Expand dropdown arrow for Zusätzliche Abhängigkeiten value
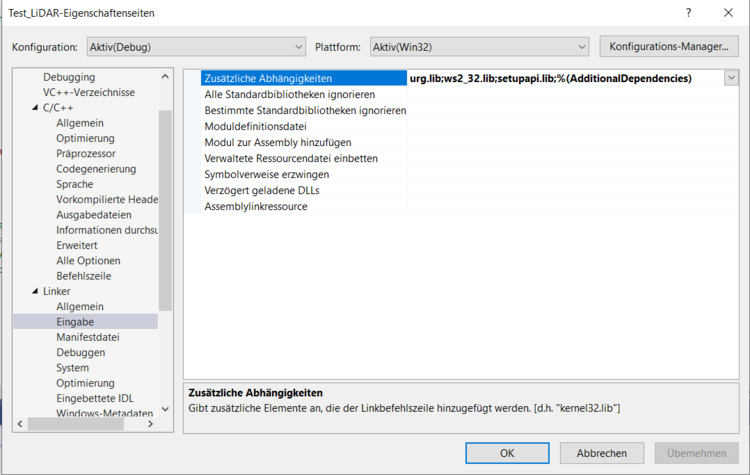 coord(731,78)
